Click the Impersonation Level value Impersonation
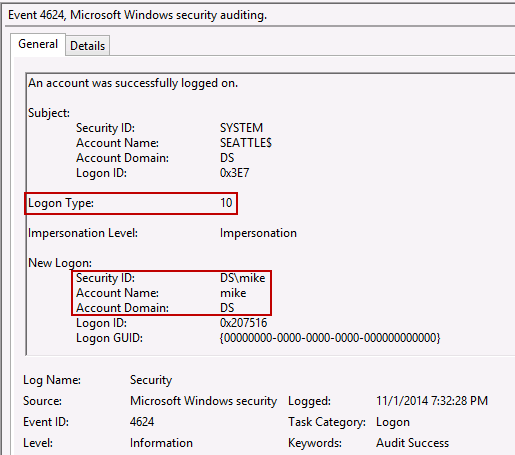This screenshot has width=515, height=455. tap(258, 233)
